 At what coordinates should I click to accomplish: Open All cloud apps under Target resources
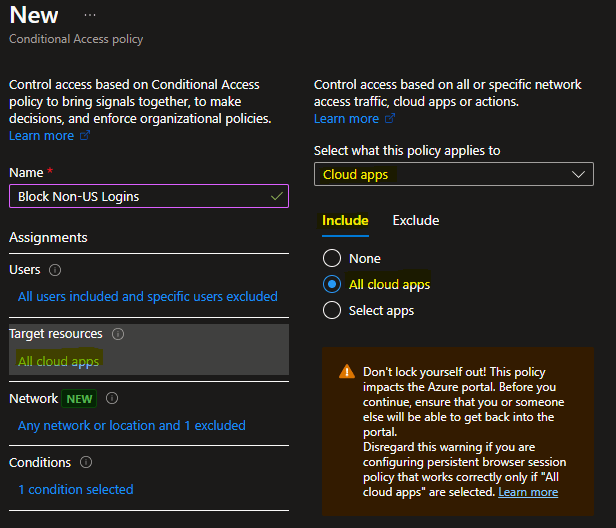pos(59,361)
